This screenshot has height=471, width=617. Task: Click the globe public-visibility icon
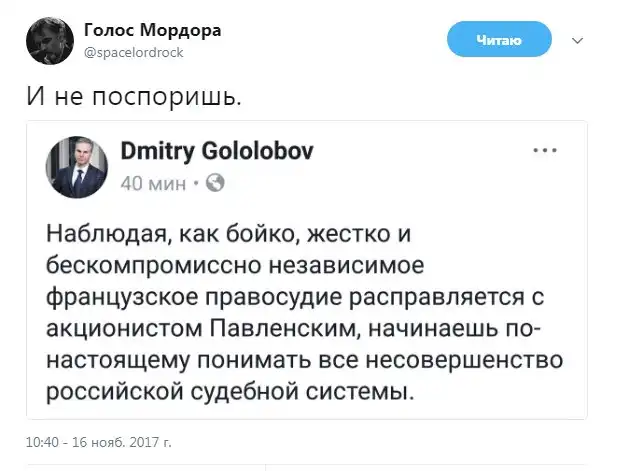click(216, 183)
